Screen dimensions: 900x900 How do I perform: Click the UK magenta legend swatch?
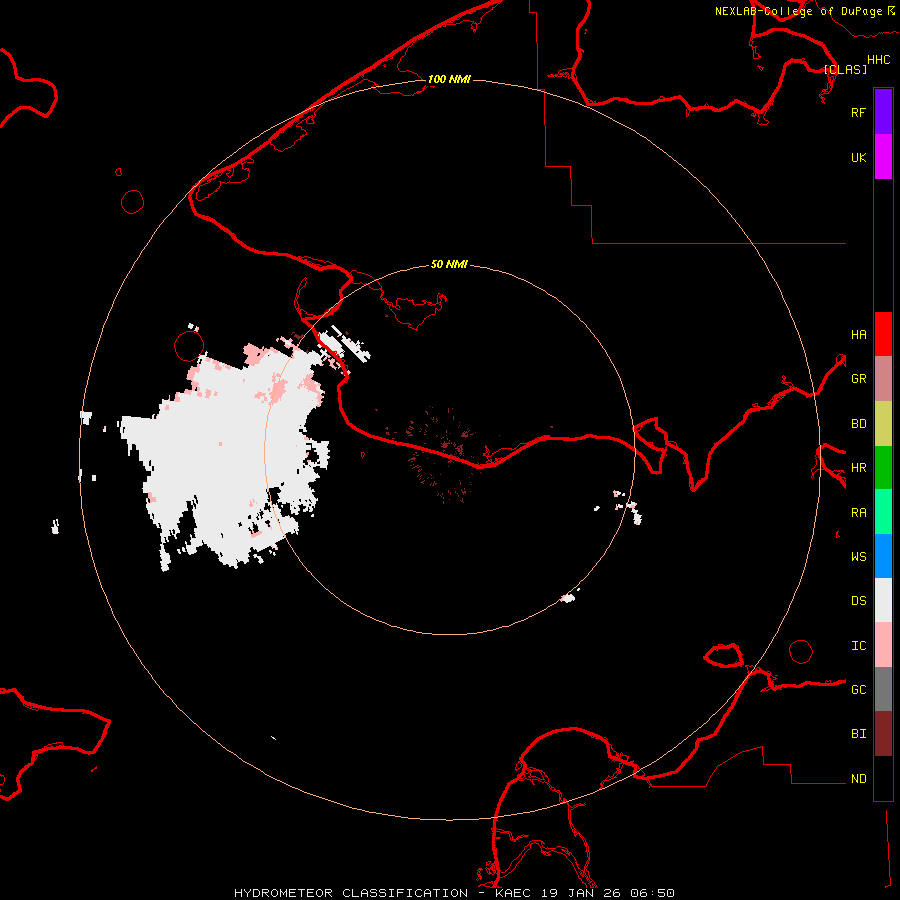883,157
